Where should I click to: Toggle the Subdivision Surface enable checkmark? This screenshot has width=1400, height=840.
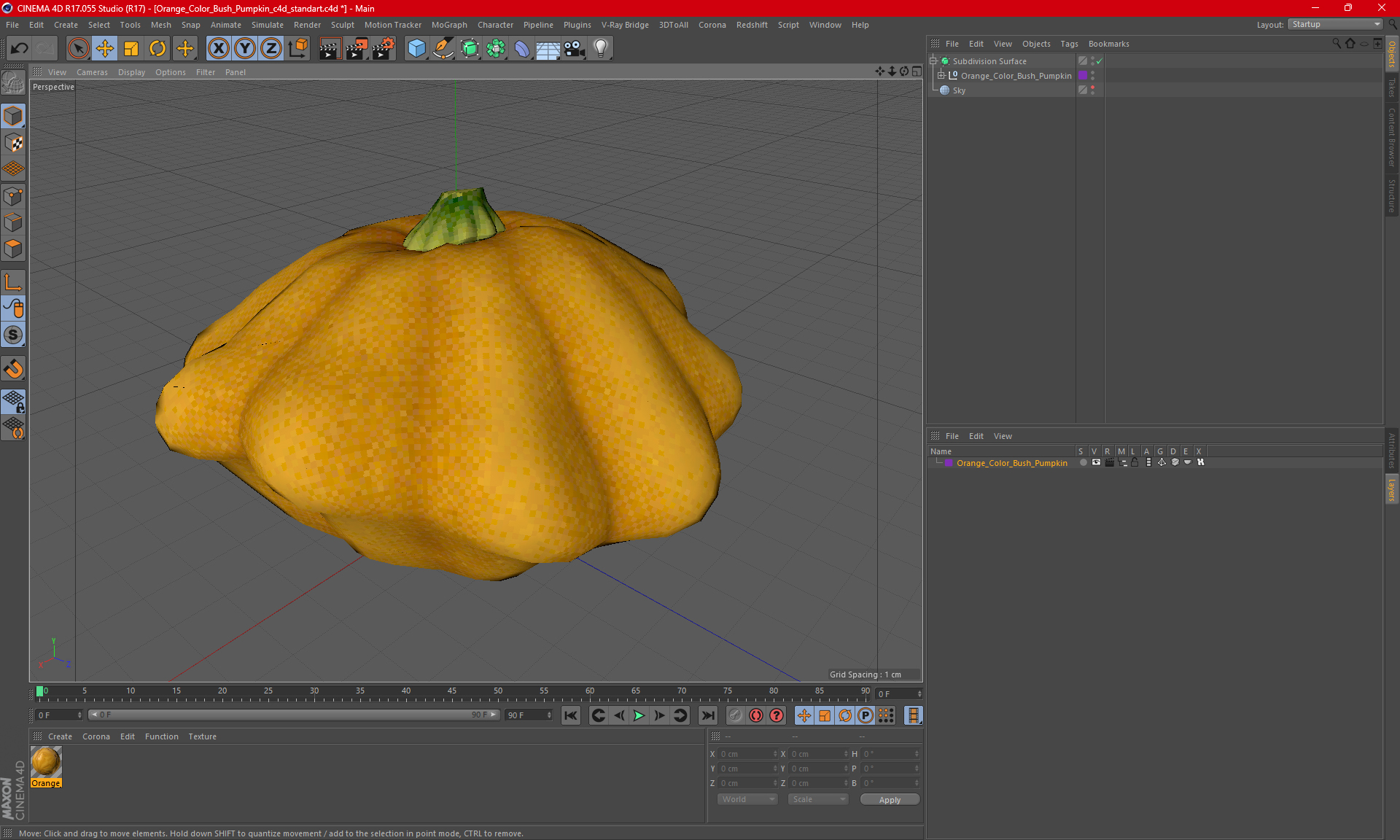(x=1100, y=61)
